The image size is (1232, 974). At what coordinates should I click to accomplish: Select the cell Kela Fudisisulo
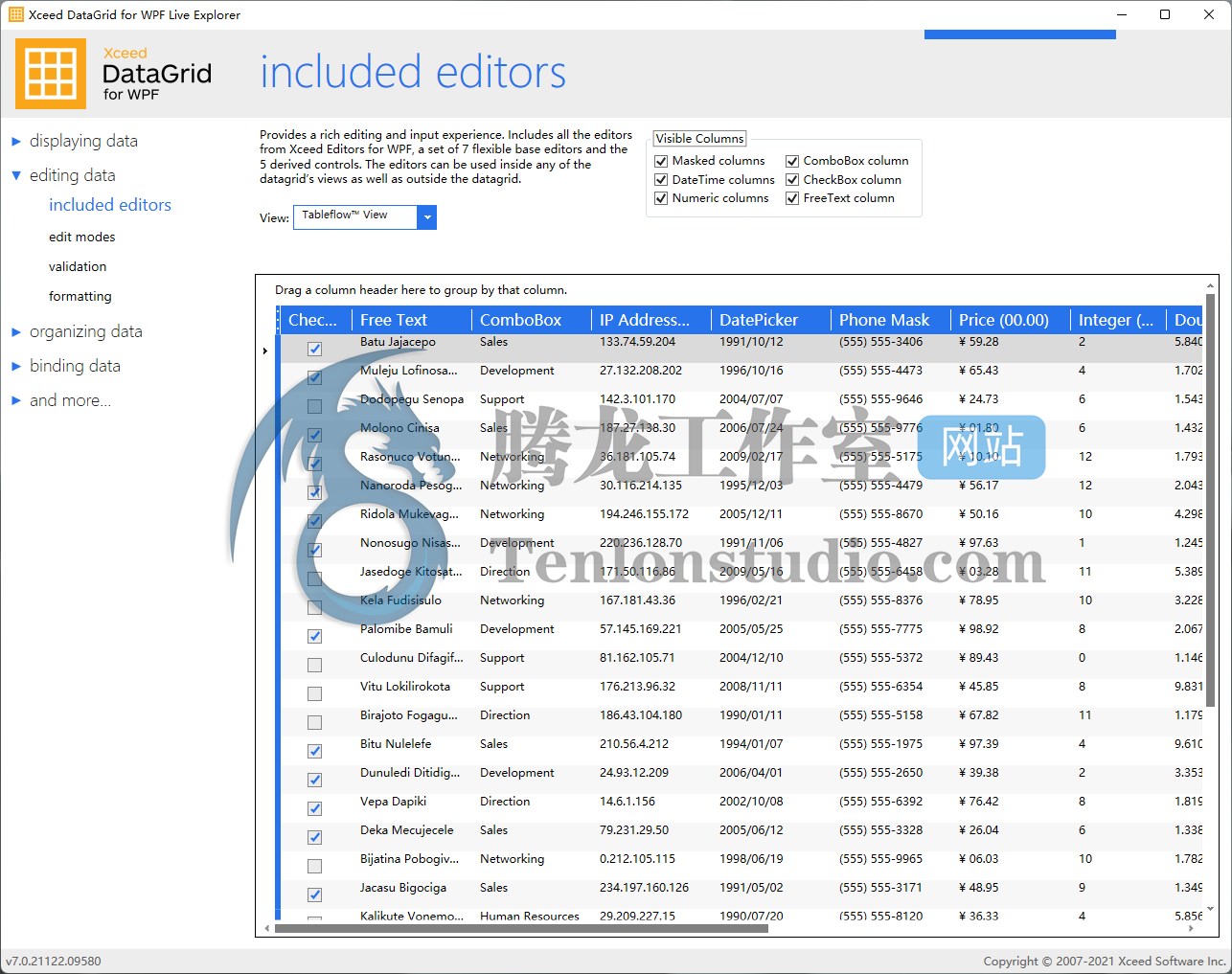point(400,600)
